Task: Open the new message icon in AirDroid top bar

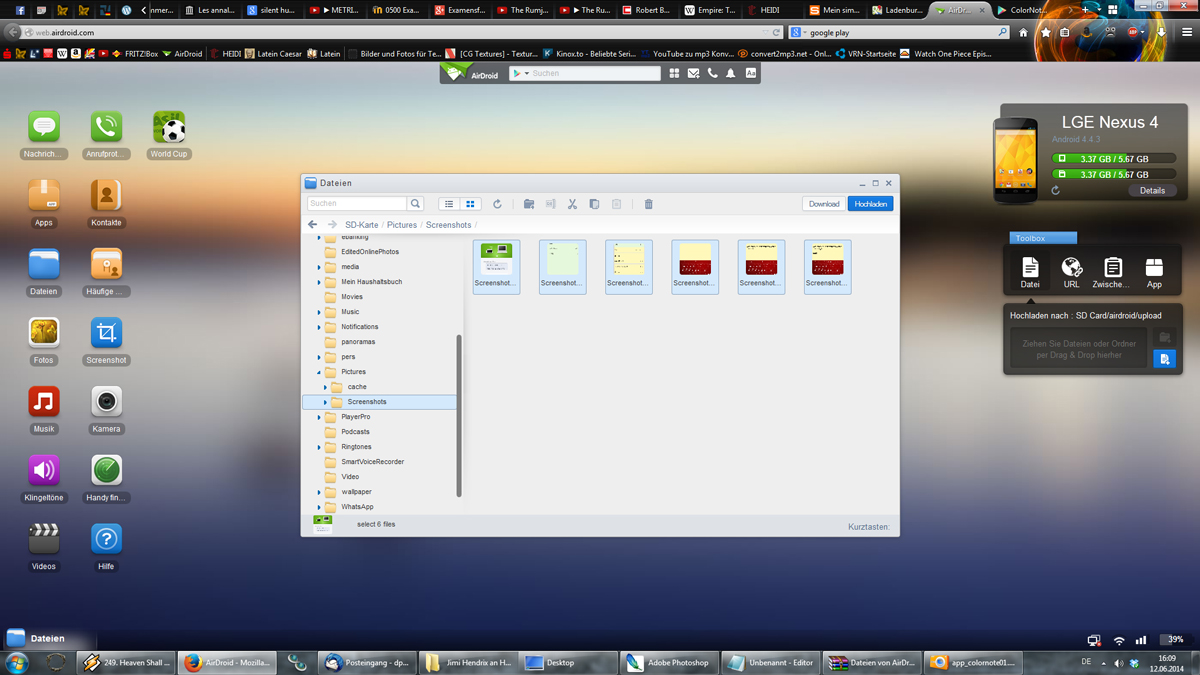Action: point(693,73)
